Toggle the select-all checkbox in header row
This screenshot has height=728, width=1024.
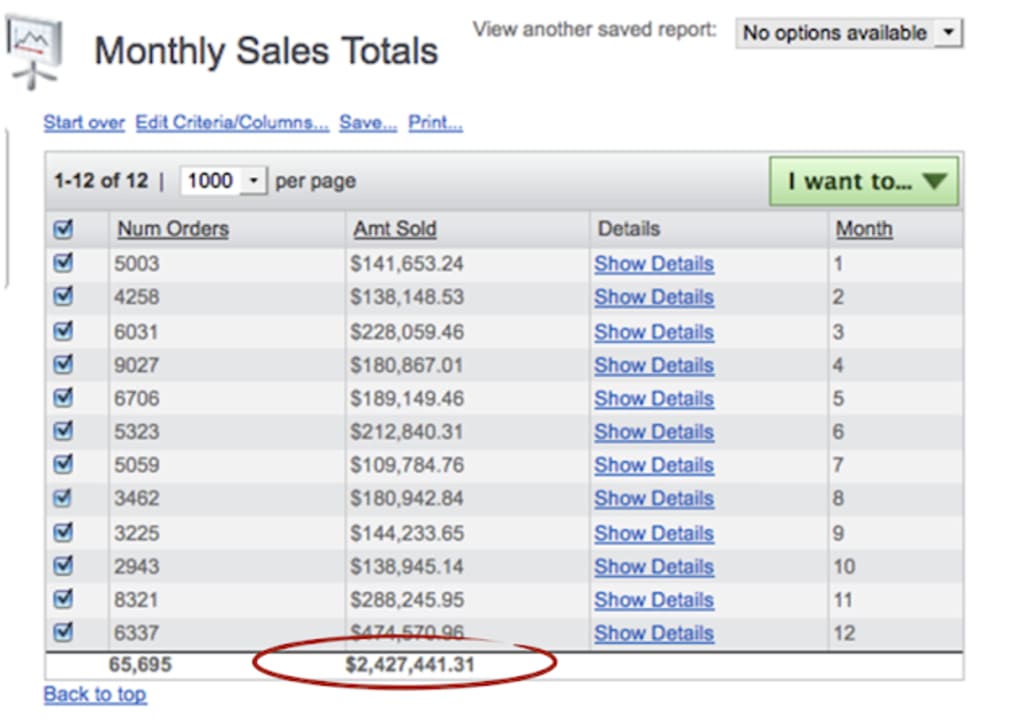coord(63,229)
